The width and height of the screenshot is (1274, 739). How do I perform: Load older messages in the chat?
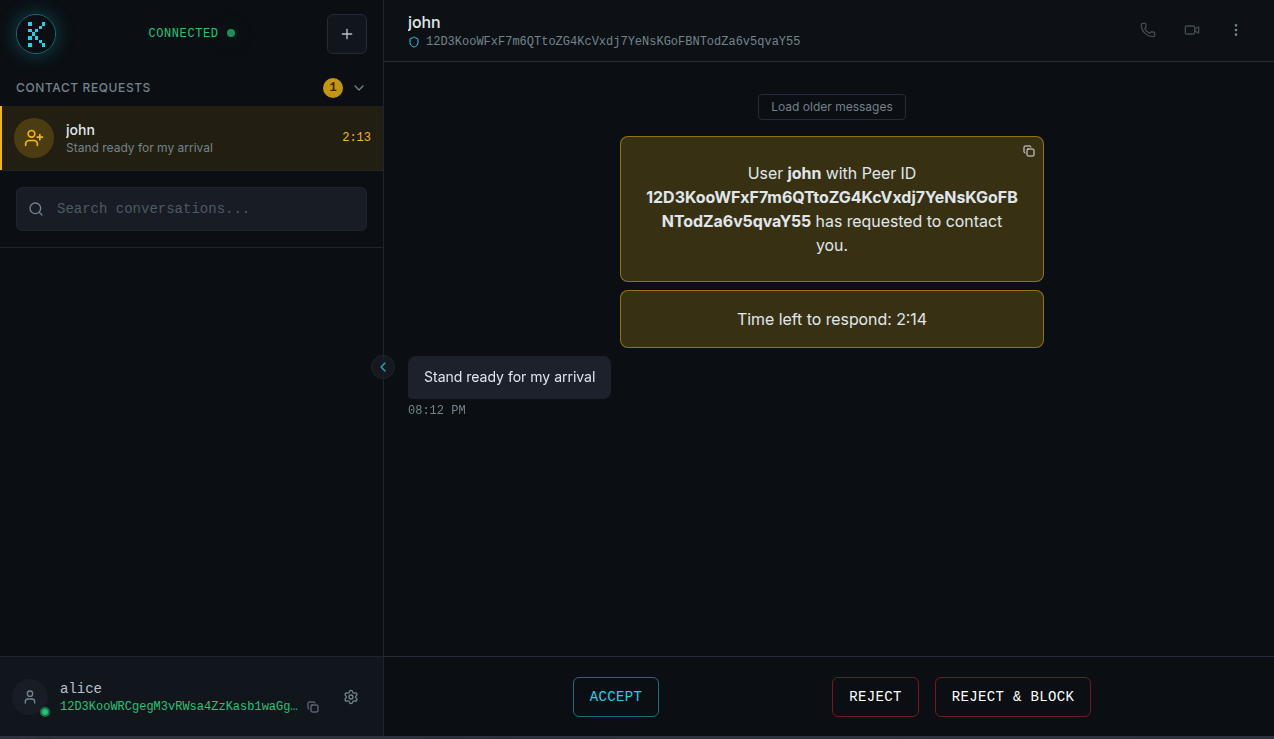tap(831, 107)
